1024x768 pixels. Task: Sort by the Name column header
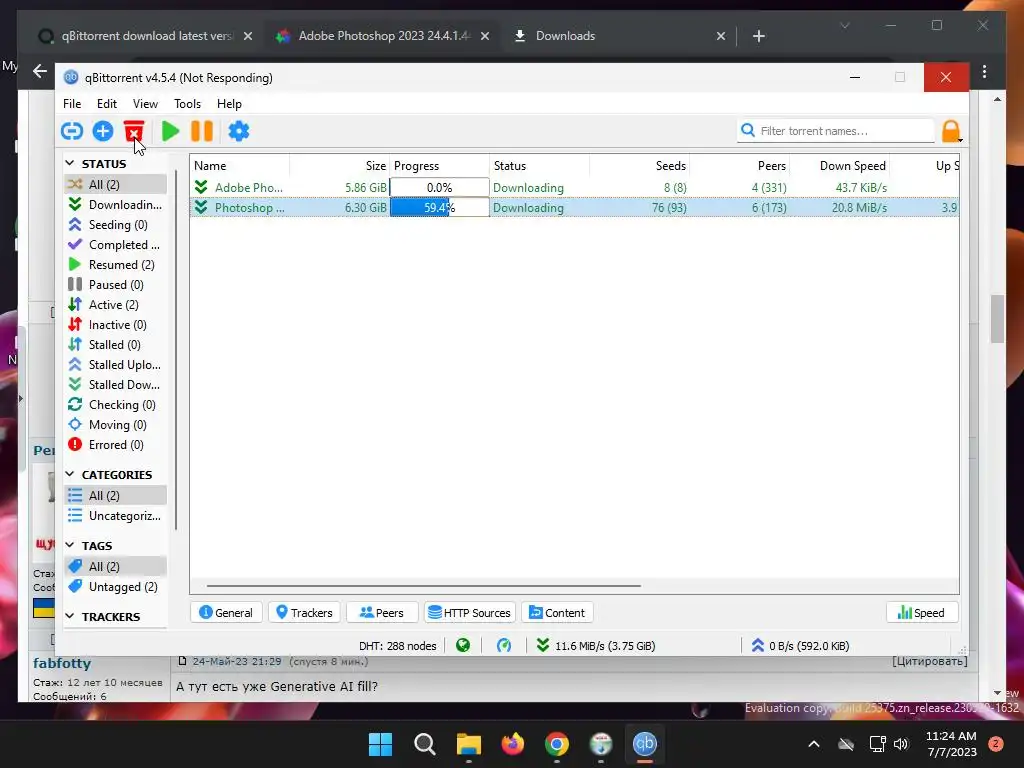(240, 166)
